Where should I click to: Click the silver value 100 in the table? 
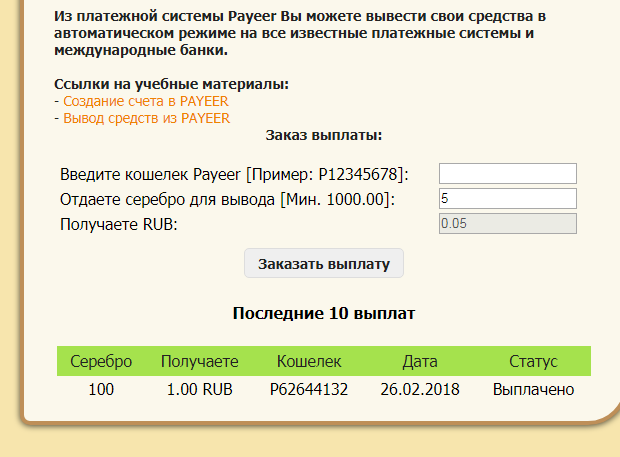coord(101,389)
